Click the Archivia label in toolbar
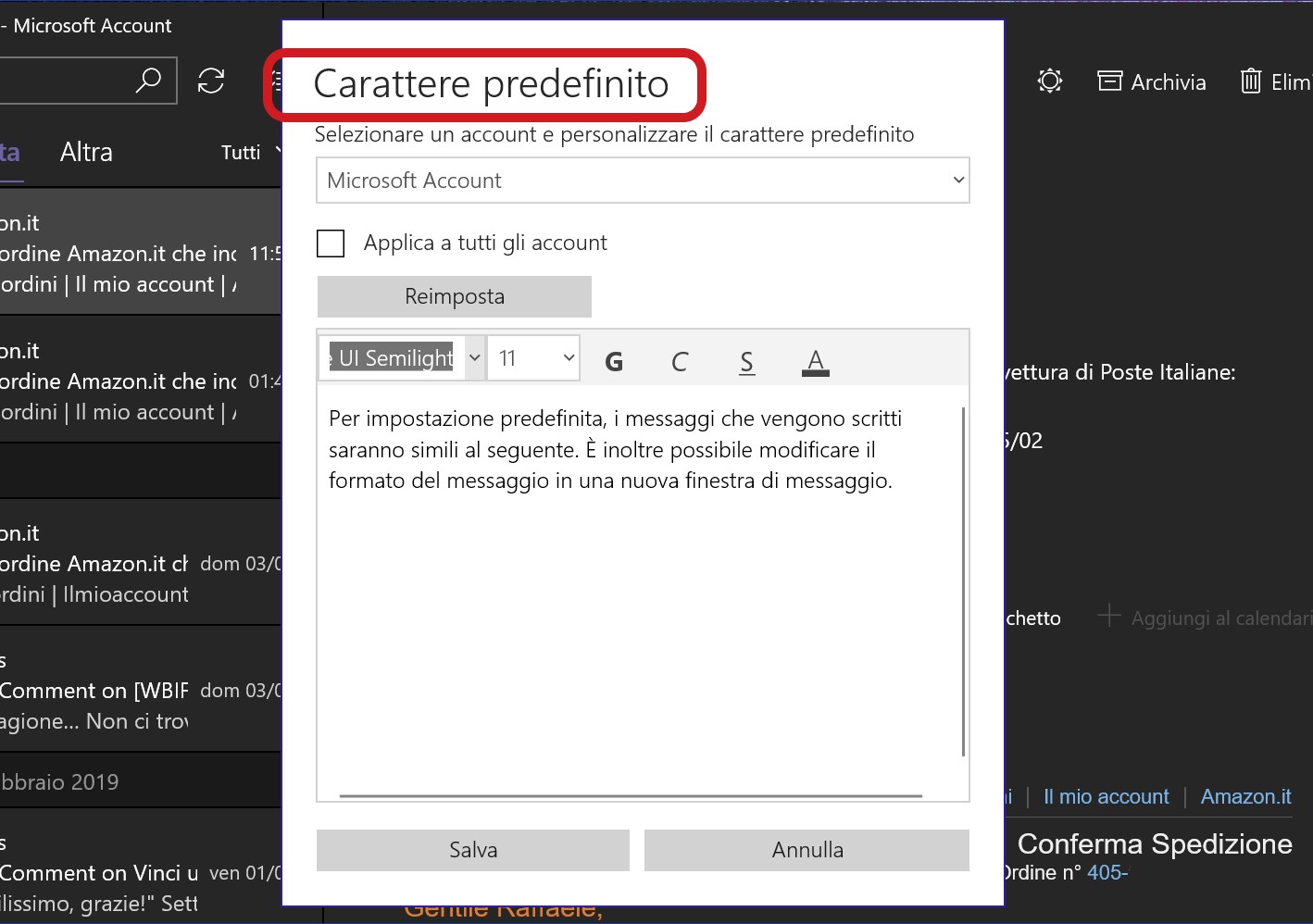1313x924 pixels. pos(1169,82)
